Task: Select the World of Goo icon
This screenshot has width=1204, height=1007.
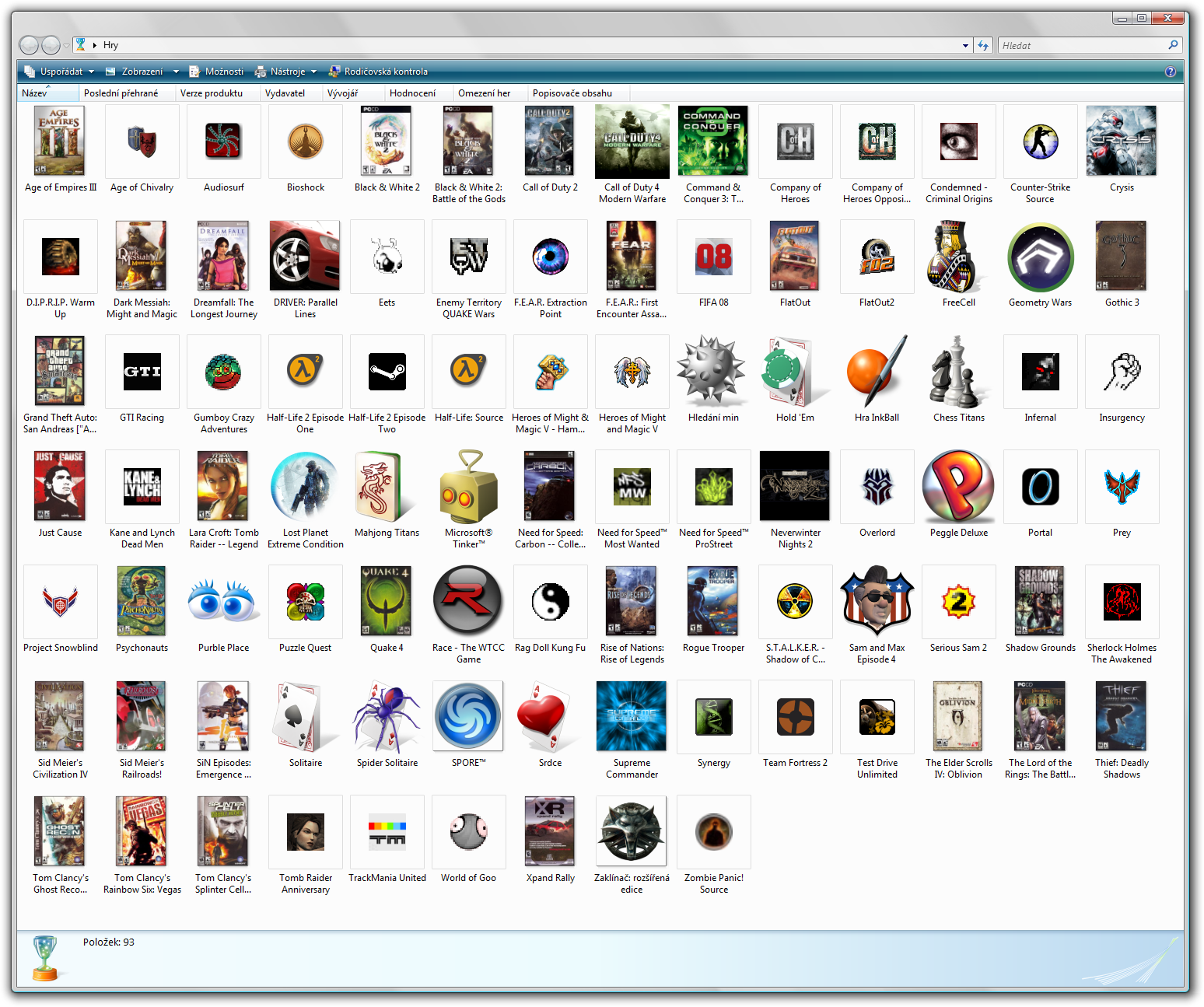Action: 469,832
